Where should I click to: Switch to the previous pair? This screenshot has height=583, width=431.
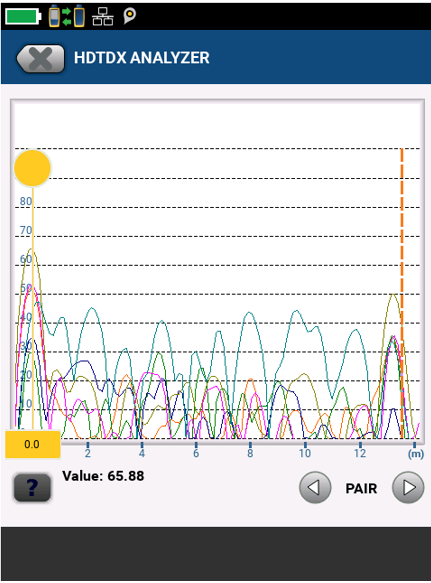tap(315, 487)
